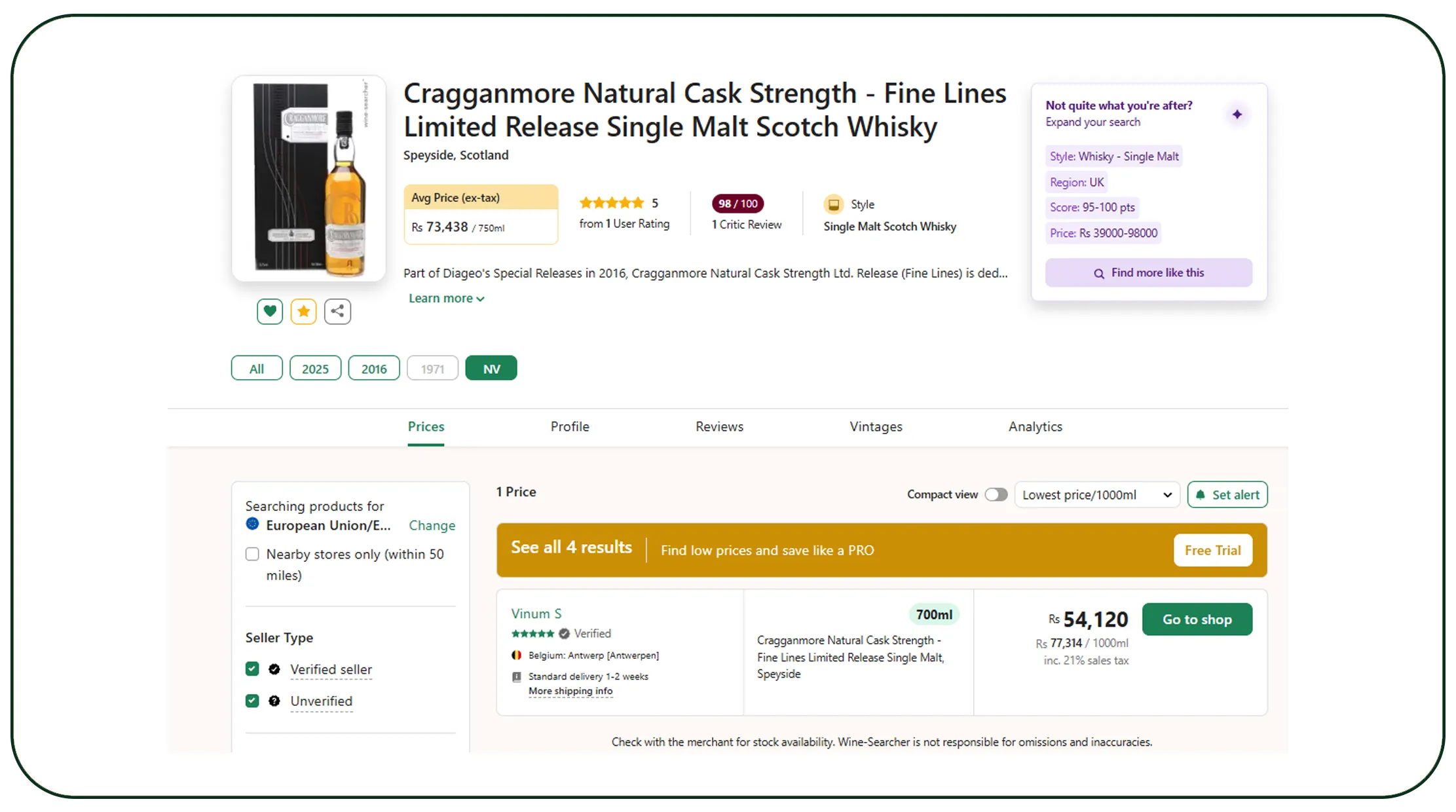Click the unverified question mark badge icon

274,701
